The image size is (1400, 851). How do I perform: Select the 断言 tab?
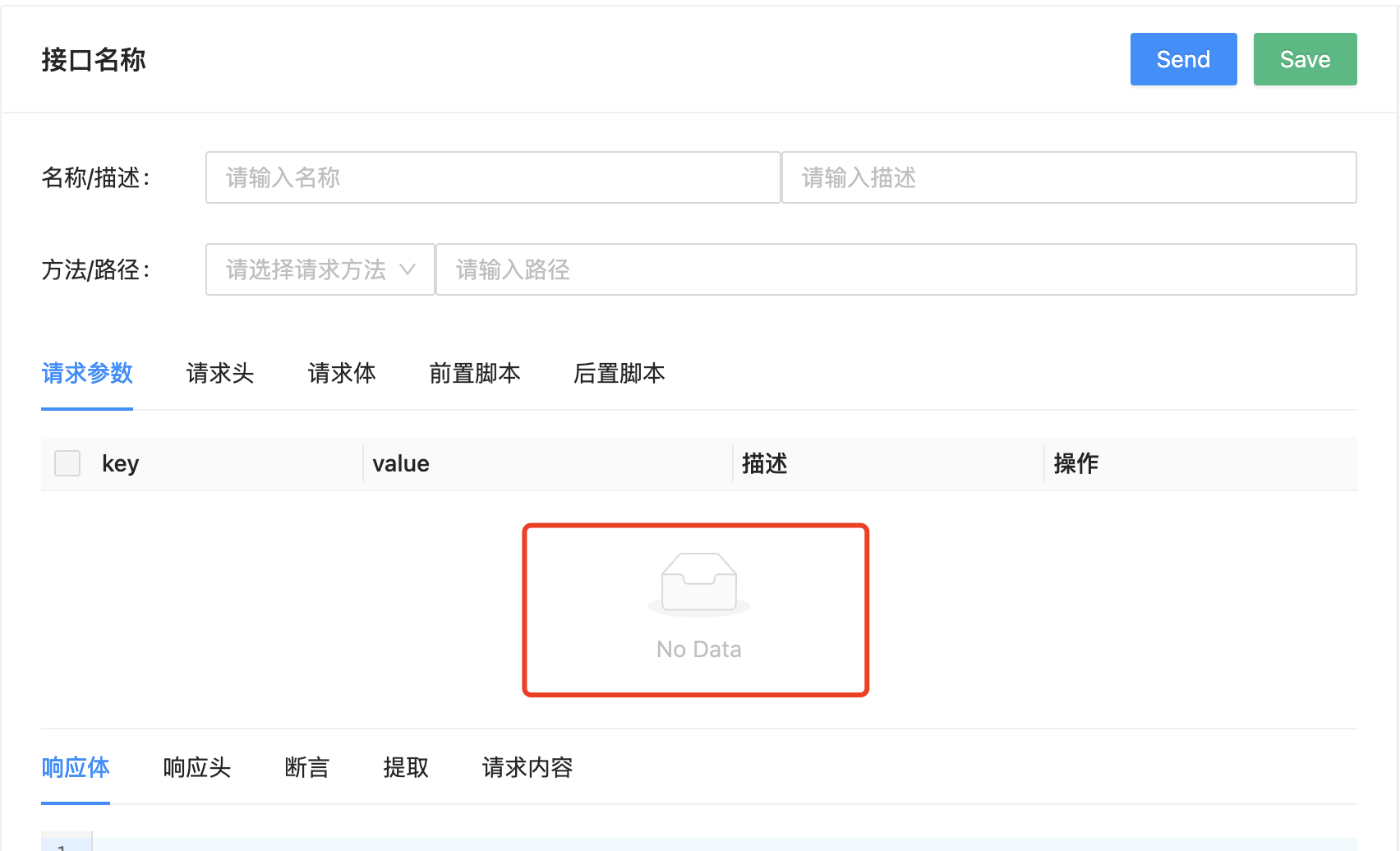307,768
